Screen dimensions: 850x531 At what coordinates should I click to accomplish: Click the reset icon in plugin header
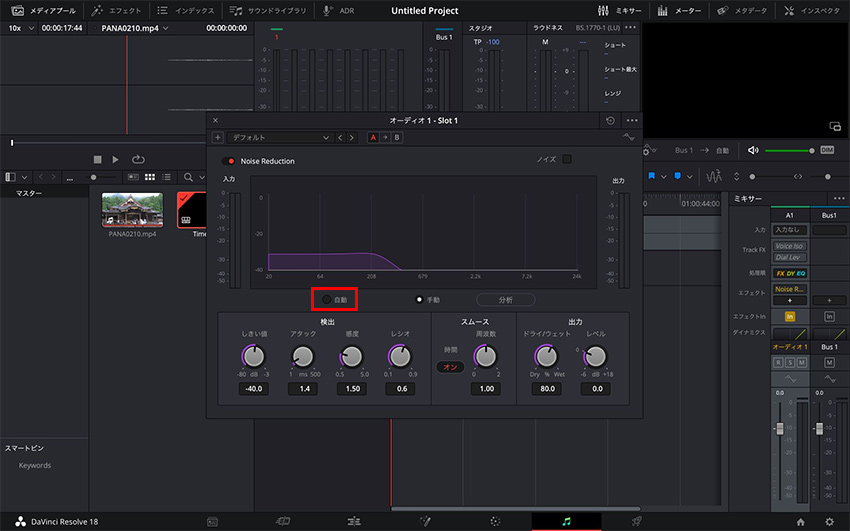click(x=610, y=120)
